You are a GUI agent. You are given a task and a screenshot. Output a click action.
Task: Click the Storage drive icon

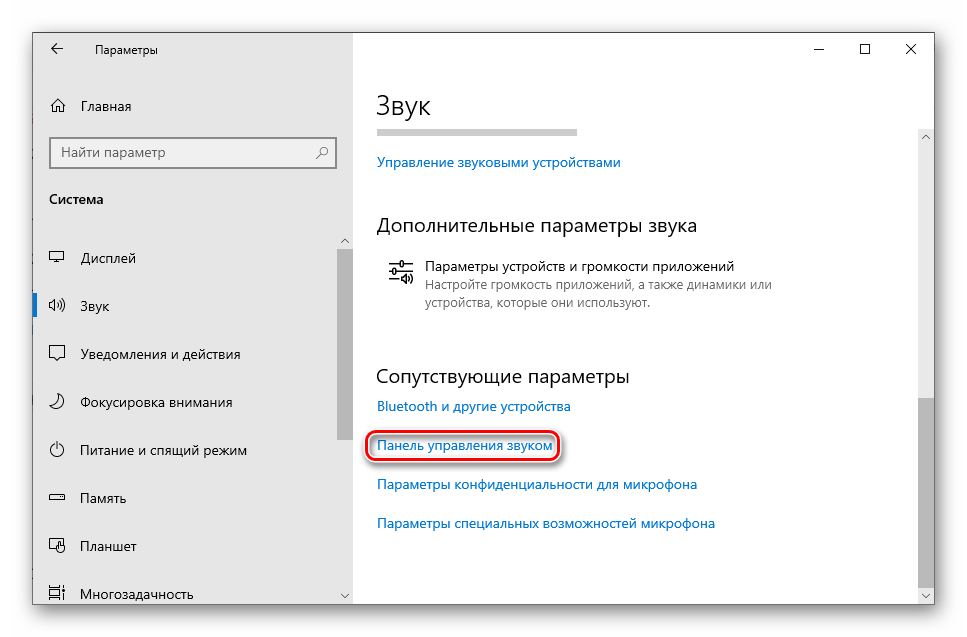coord(58,498)
